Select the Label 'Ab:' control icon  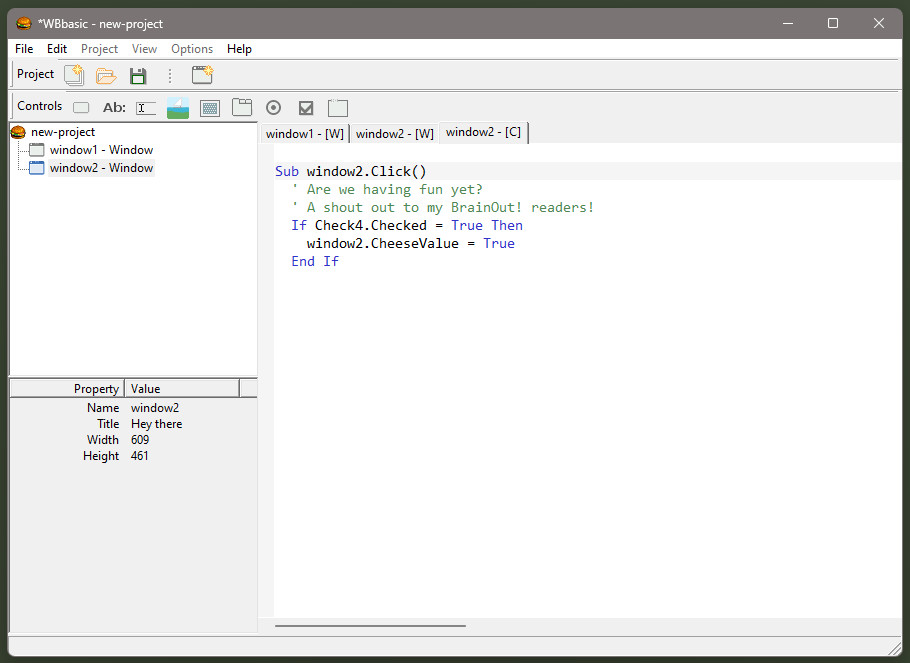114,107
